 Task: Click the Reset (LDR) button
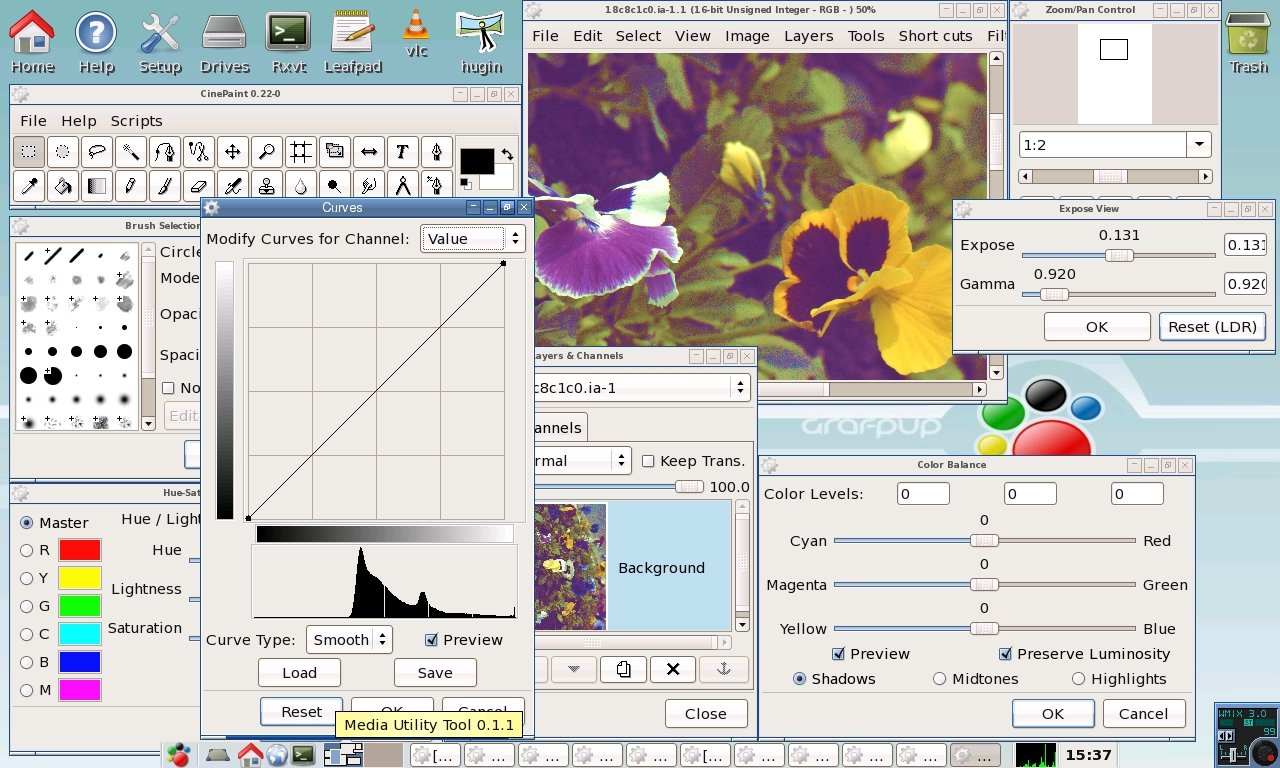click(1213, 327)
